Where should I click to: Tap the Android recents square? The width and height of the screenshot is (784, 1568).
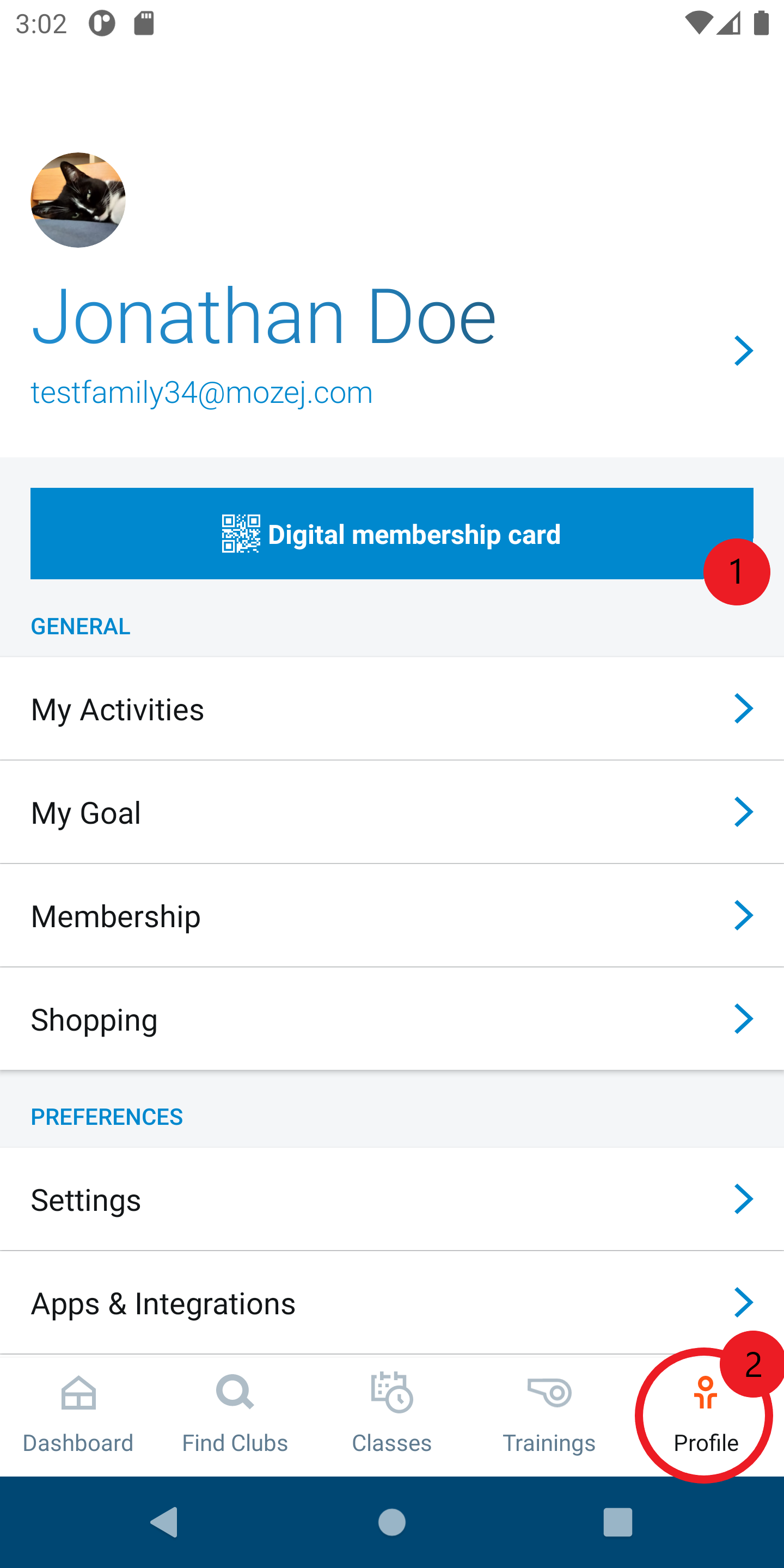618,1522
